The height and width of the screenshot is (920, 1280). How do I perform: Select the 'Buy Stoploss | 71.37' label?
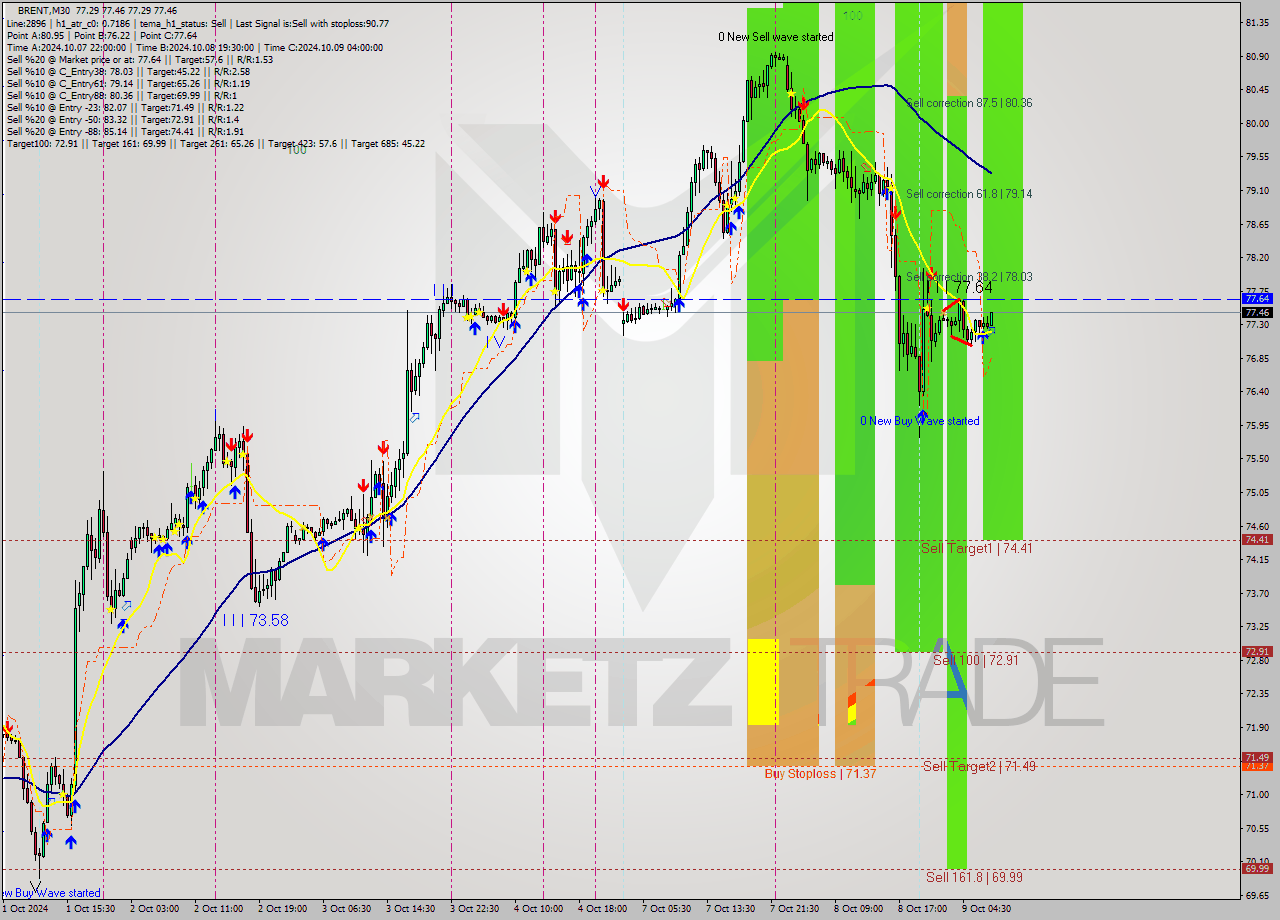pyautogui.click(x=820, y=773)
